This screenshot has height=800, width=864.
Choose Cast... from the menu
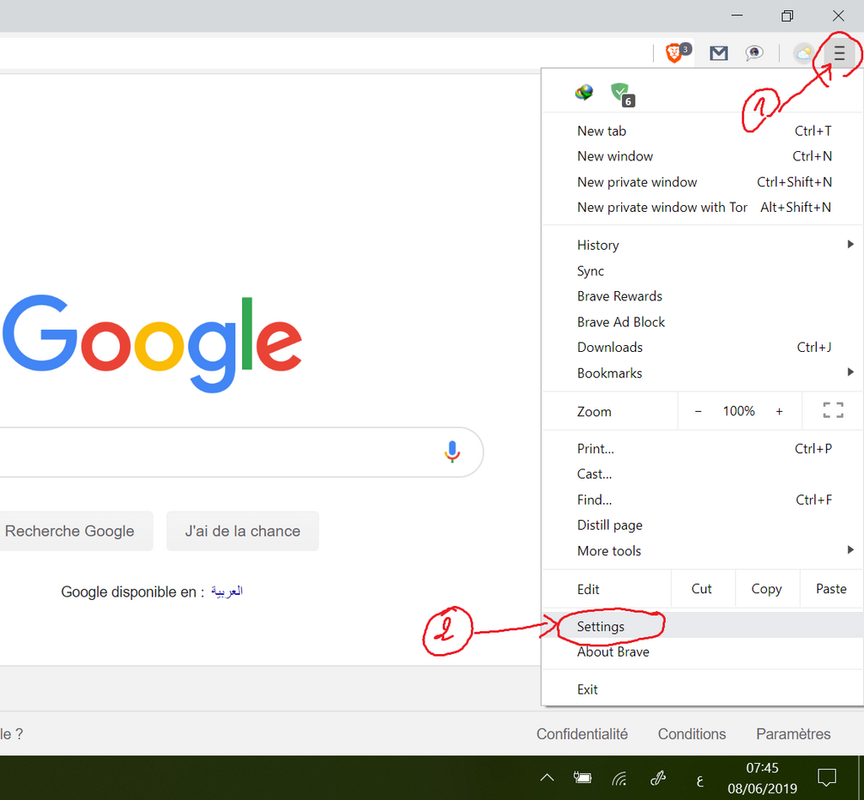[703, 474]
